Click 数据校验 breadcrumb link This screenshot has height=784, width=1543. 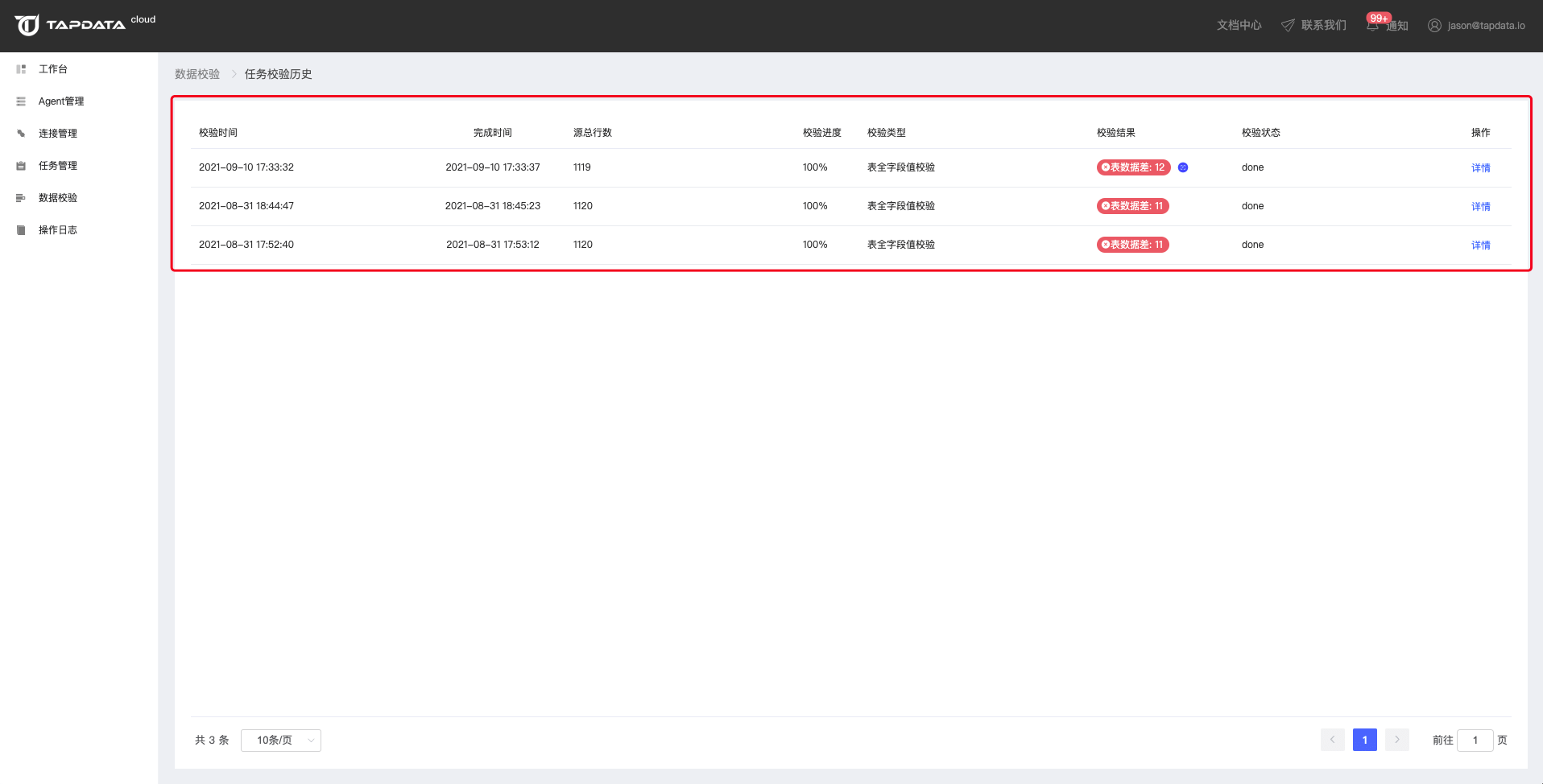tap(197, 74)
